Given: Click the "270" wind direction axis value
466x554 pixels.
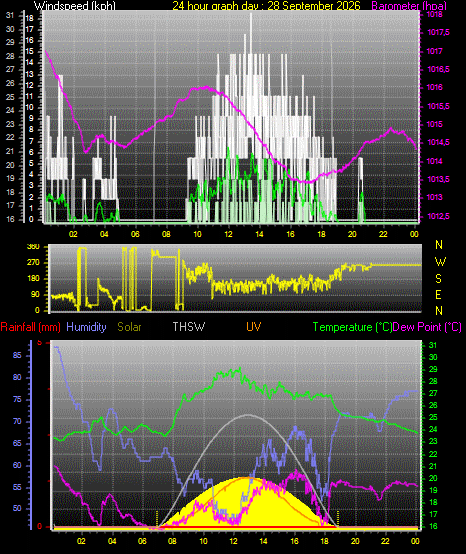Looking at the screenshot, I should tap(33, 263).
